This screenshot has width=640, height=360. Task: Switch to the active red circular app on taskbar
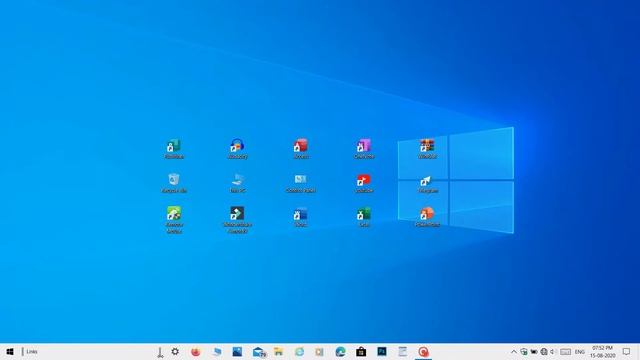(423, 351)
